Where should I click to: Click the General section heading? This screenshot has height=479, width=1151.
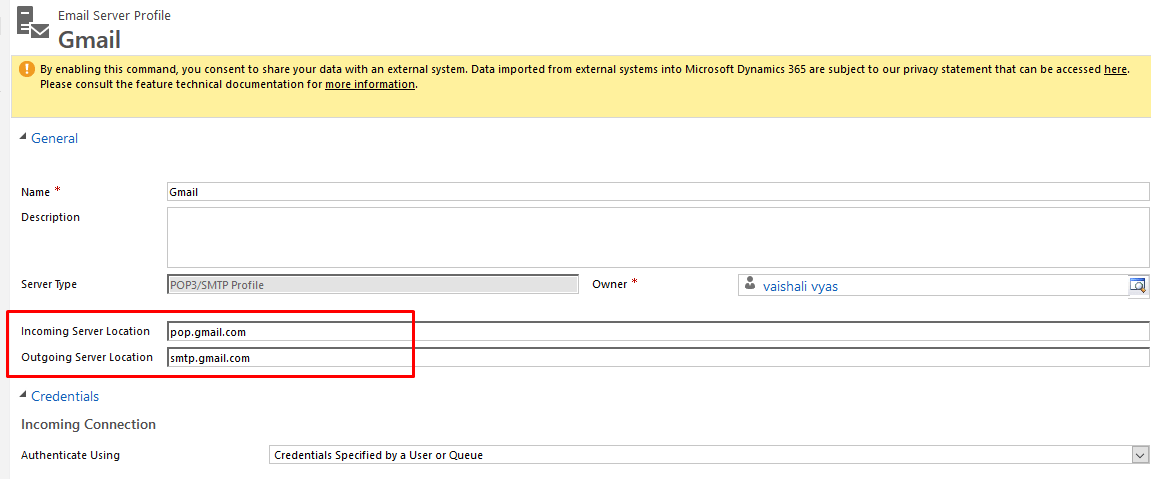click(54, 138)
